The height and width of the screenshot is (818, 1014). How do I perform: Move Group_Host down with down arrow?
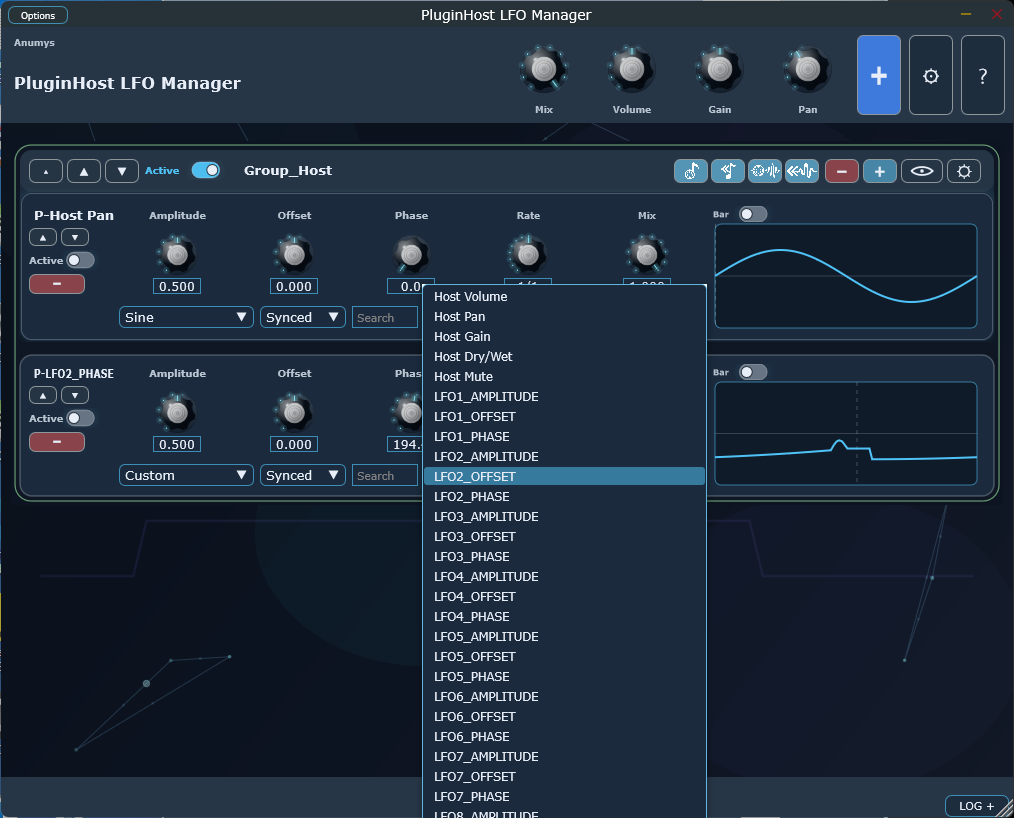click(x=122, y=171)
